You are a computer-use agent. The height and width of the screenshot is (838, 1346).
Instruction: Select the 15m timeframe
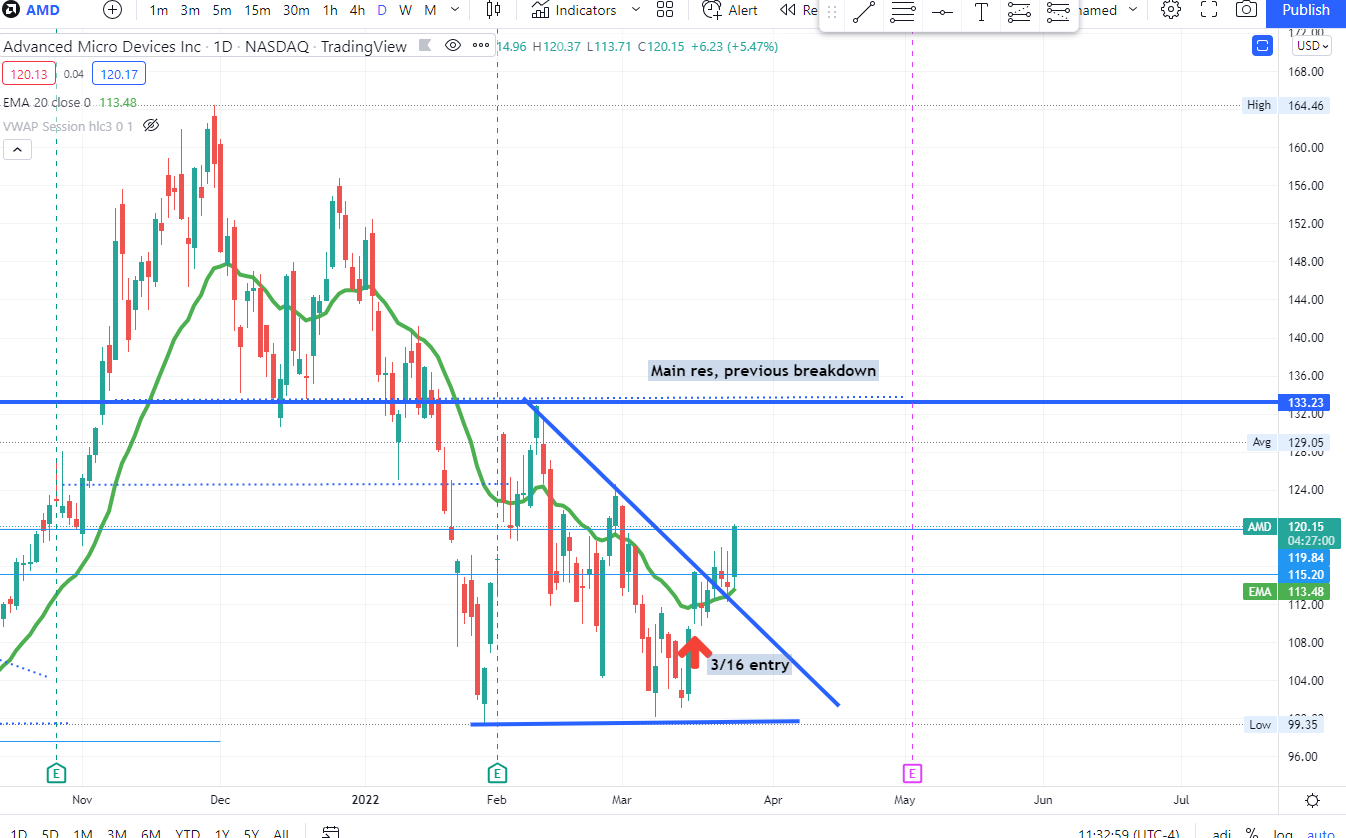pos(257,10)
